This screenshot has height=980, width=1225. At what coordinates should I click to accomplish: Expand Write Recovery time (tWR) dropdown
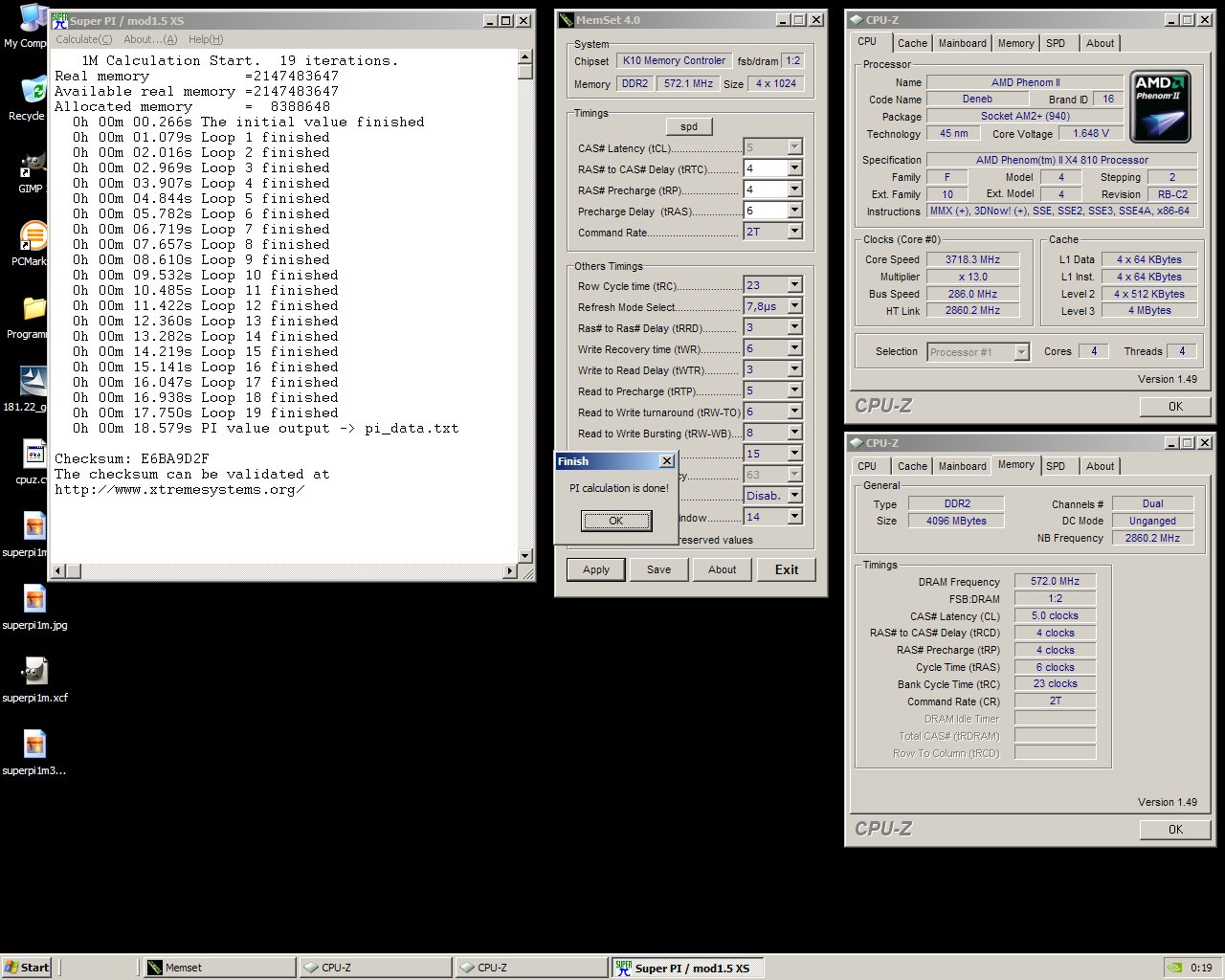tap(794, 348)
